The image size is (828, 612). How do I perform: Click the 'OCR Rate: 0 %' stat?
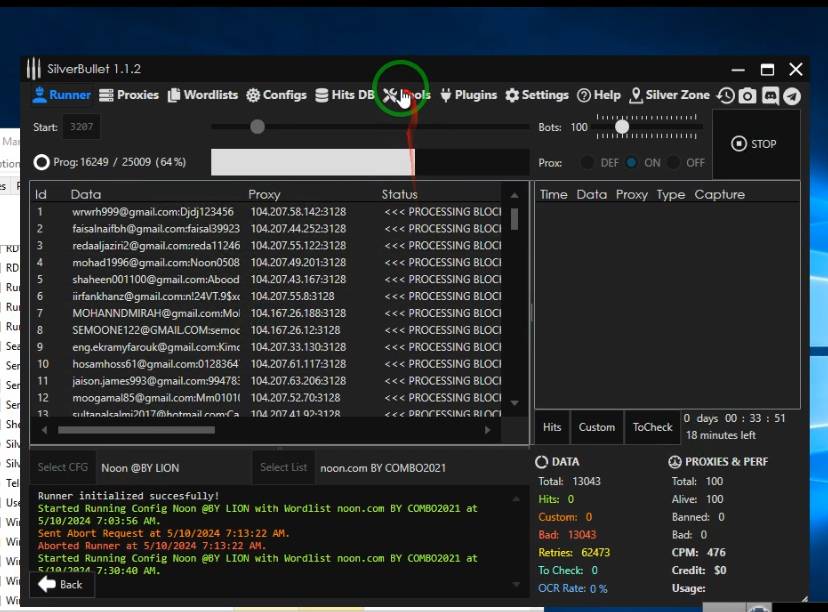tap(572, 588)
